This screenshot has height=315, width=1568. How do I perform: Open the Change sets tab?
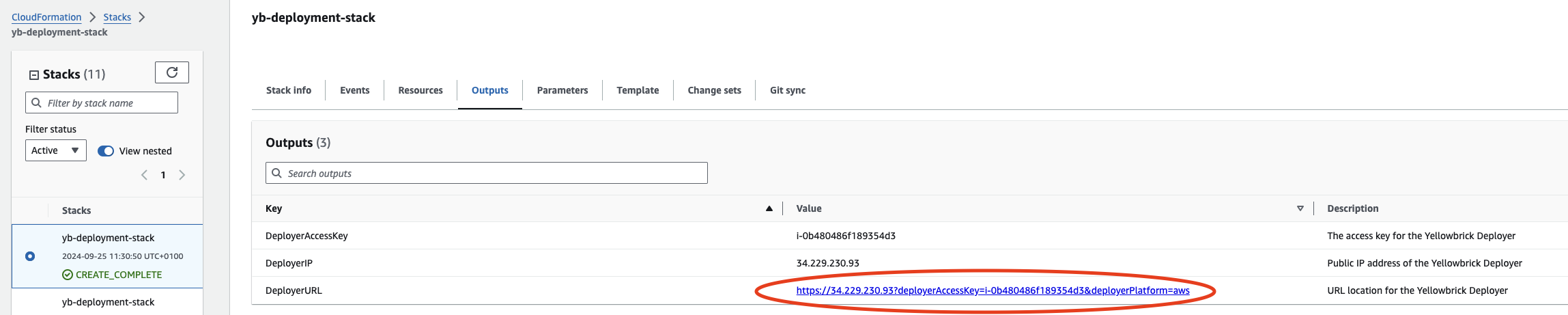point(714,90)
